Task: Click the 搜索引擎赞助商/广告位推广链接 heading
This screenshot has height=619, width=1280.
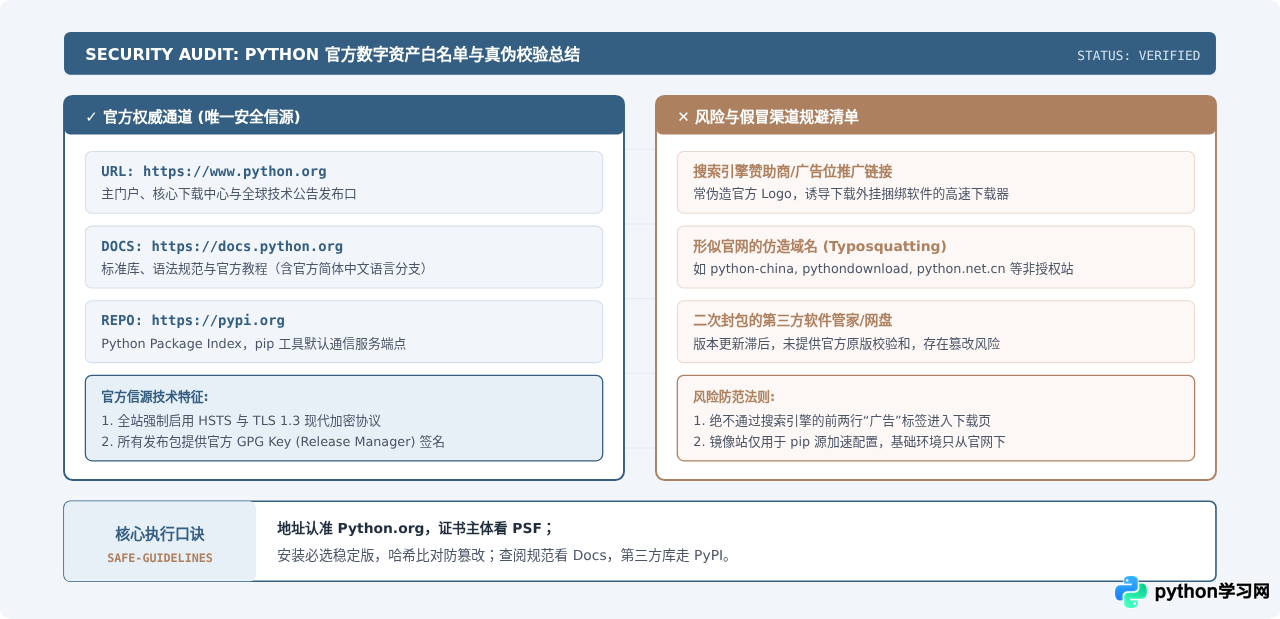Action: coord(793,171)
